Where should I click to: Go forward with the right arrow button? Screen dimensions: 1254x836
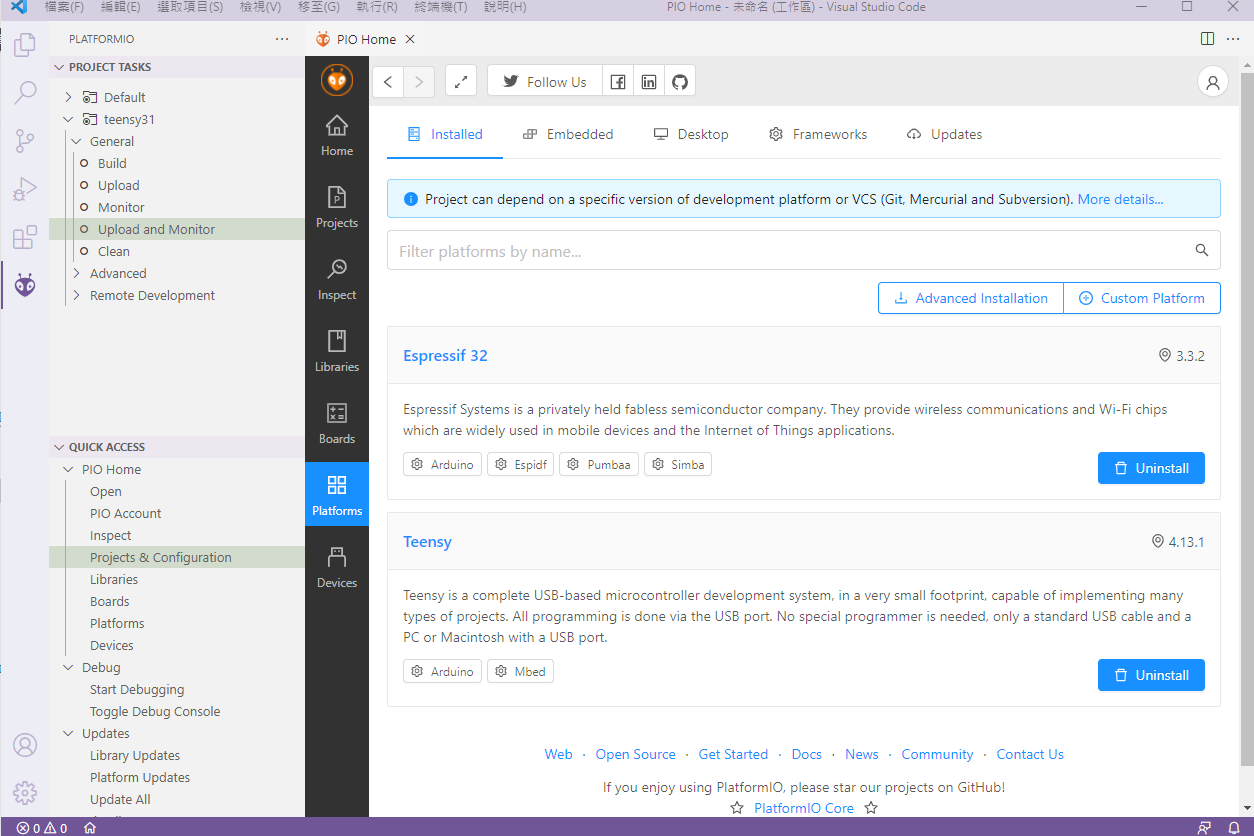419,82
